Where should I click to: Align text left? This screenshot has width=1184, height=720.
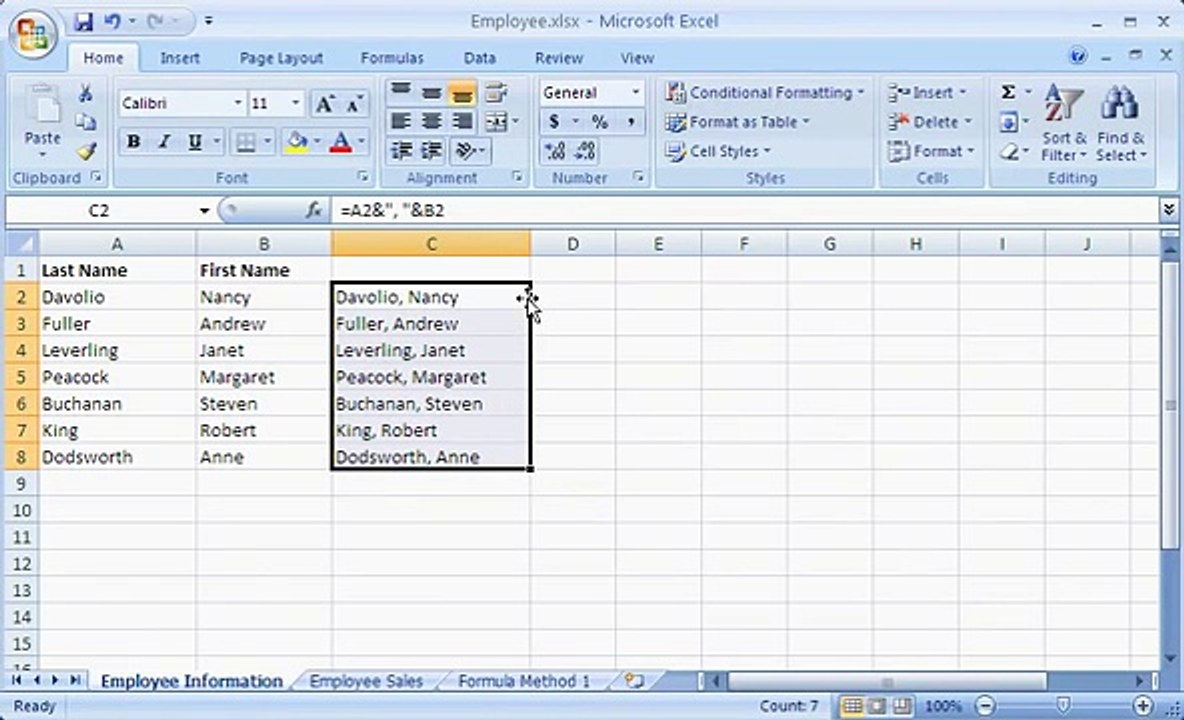point(401,121)
